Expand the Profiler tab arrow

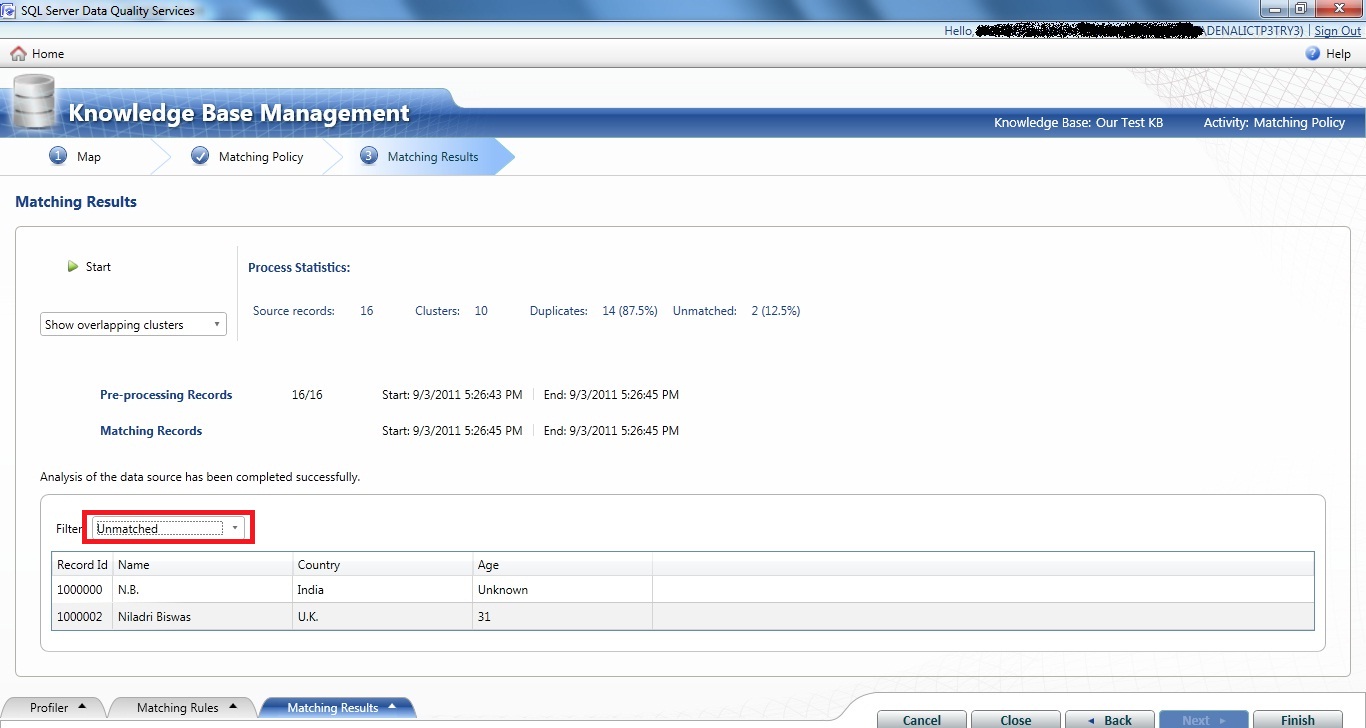click(x=82, y=706)
